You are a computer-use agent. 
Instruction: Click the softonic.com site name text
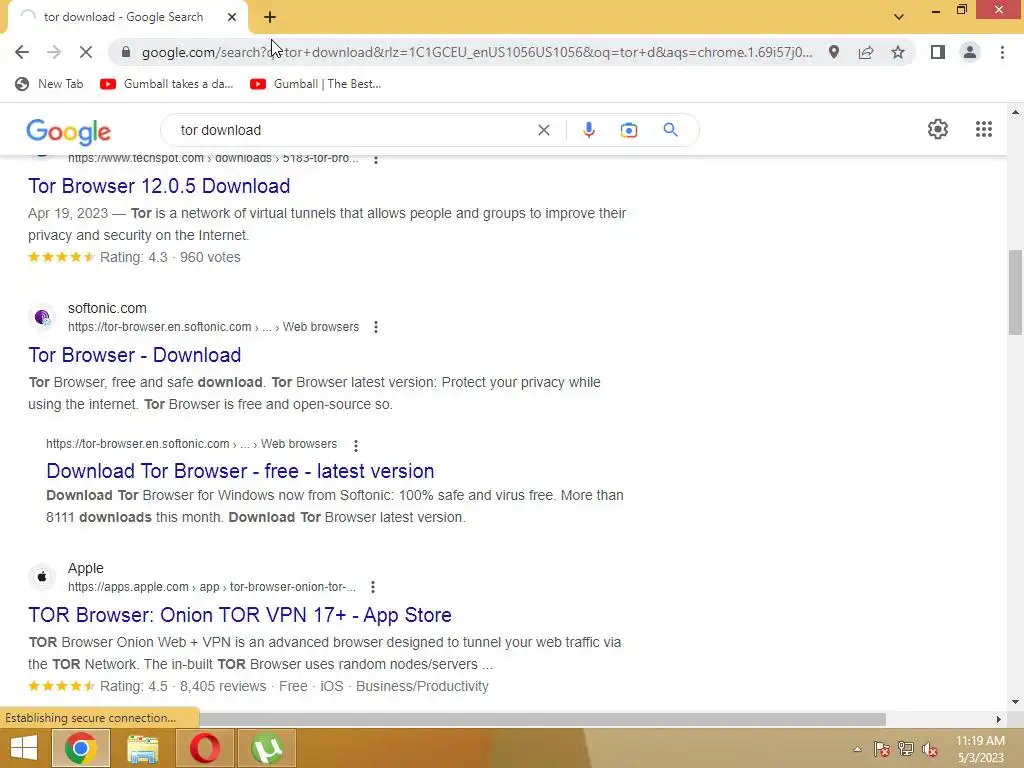[x=107, y=308]
